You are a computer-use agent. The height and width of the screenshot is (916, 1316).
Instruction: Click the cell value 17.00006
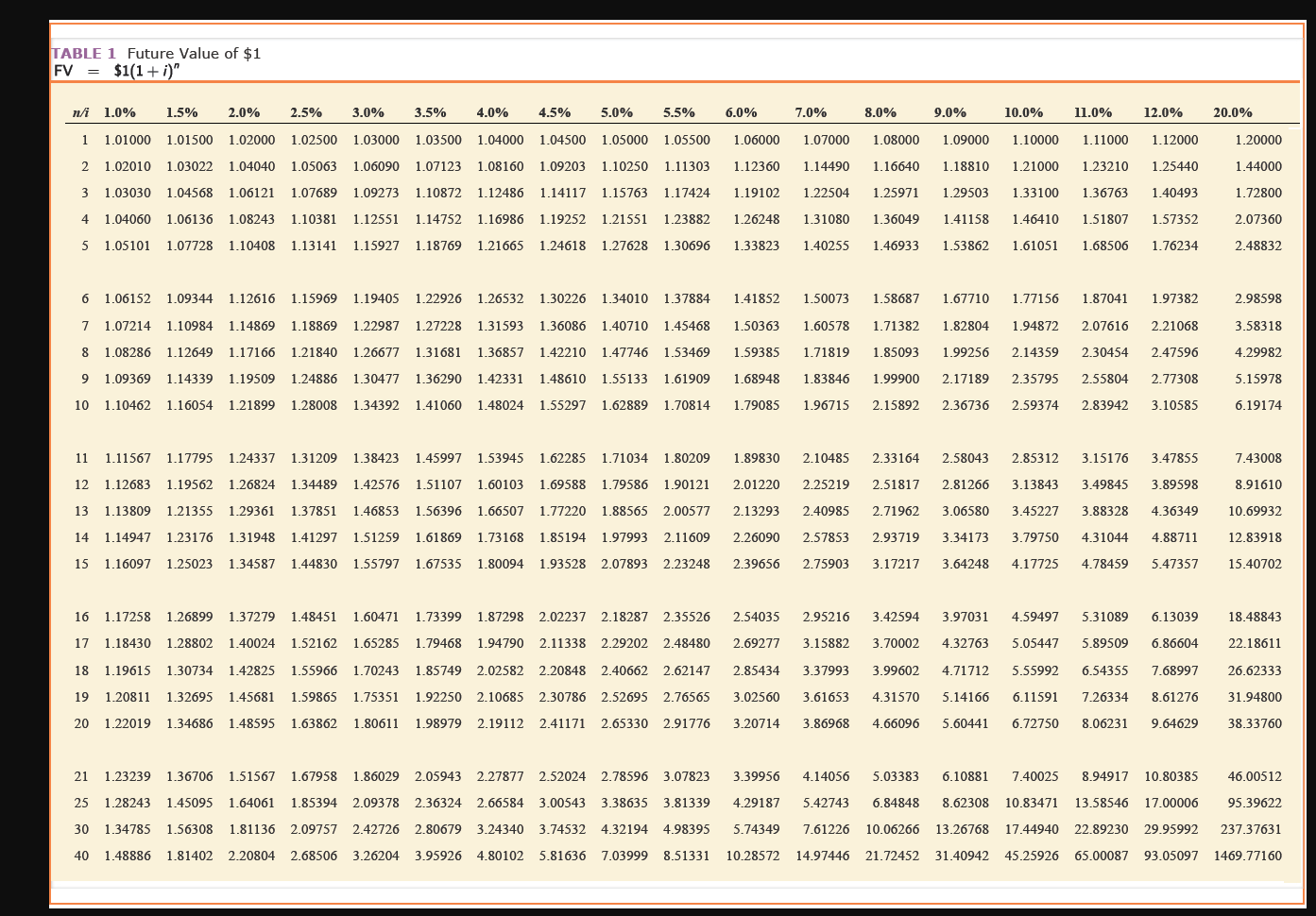tap(1171, 803)
